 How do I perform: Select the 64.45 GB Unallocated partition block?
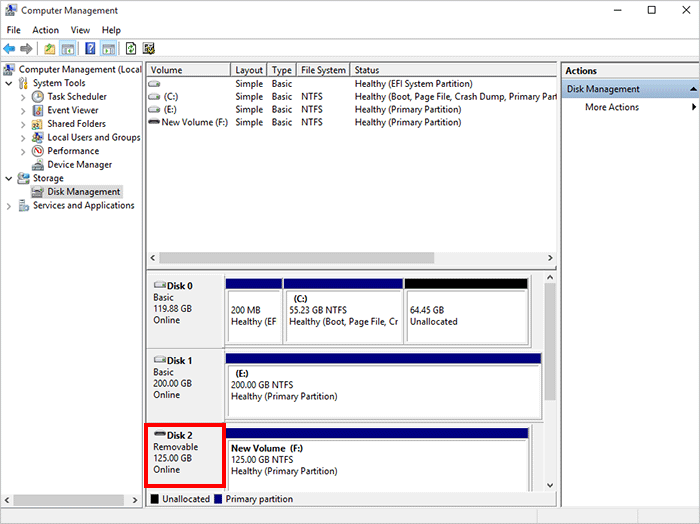coord(467,312)
